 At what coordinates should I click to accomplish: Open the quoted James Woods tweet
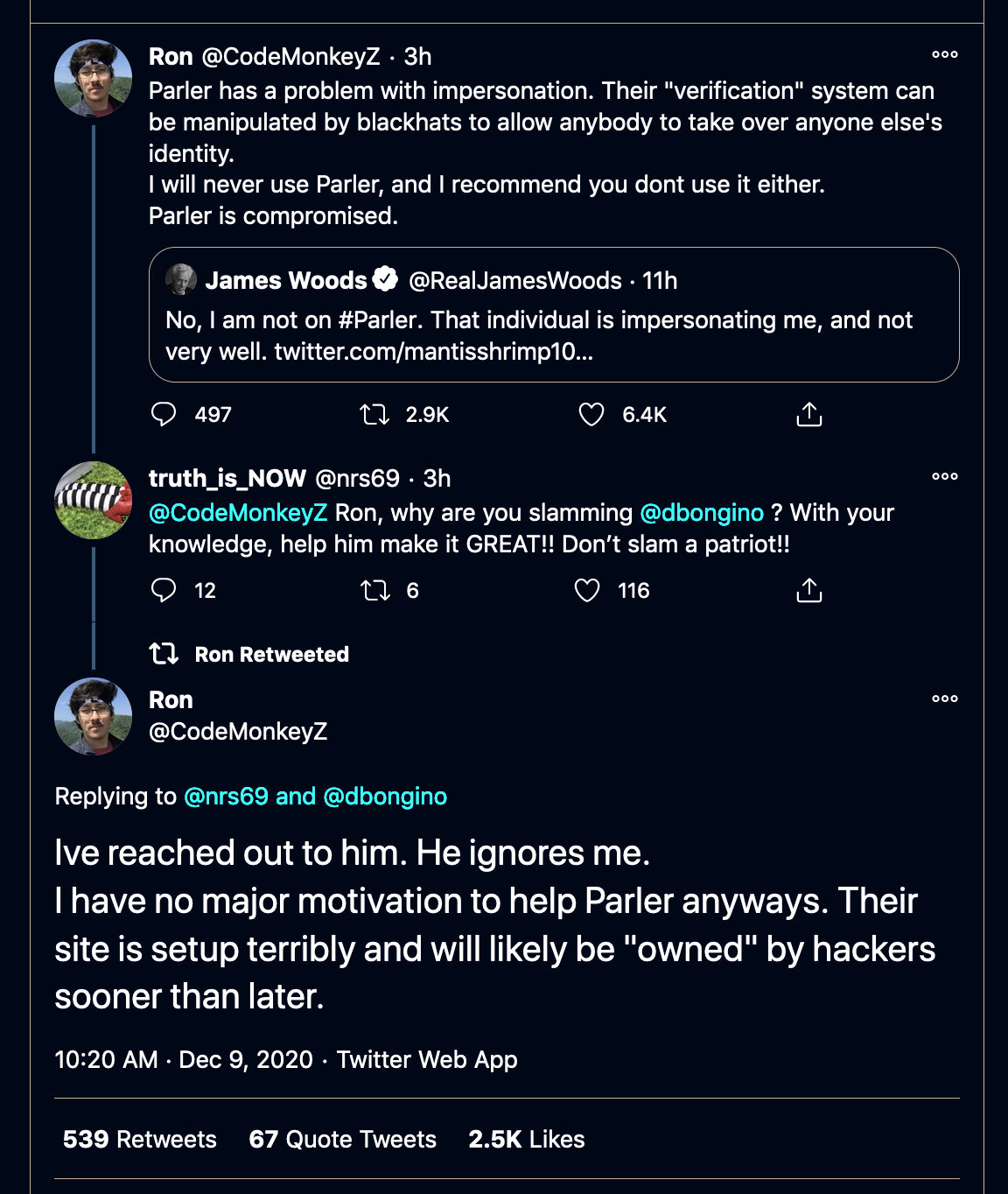(554, 314)
